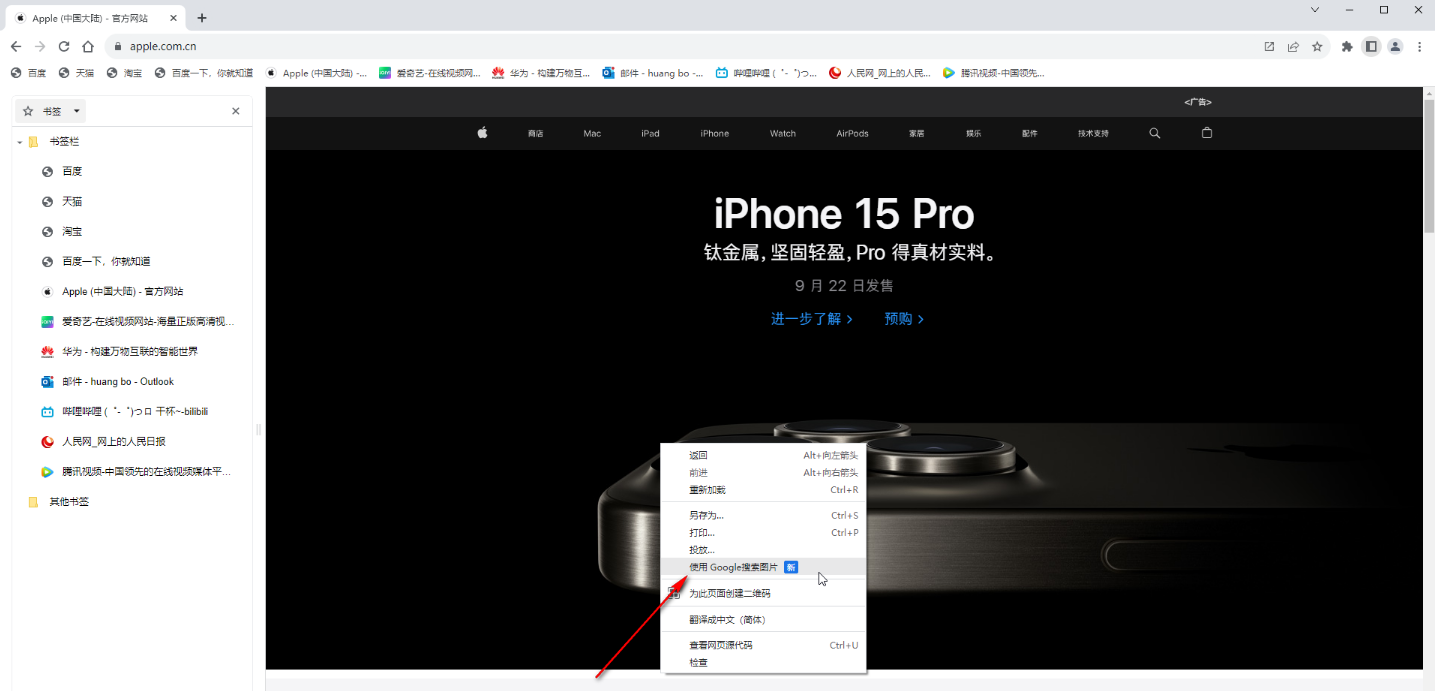This screenshot has height=691, width=1435.
Task: Click the 预购 link for iPhone 15 Pro
Action: (x=904, y=319)
